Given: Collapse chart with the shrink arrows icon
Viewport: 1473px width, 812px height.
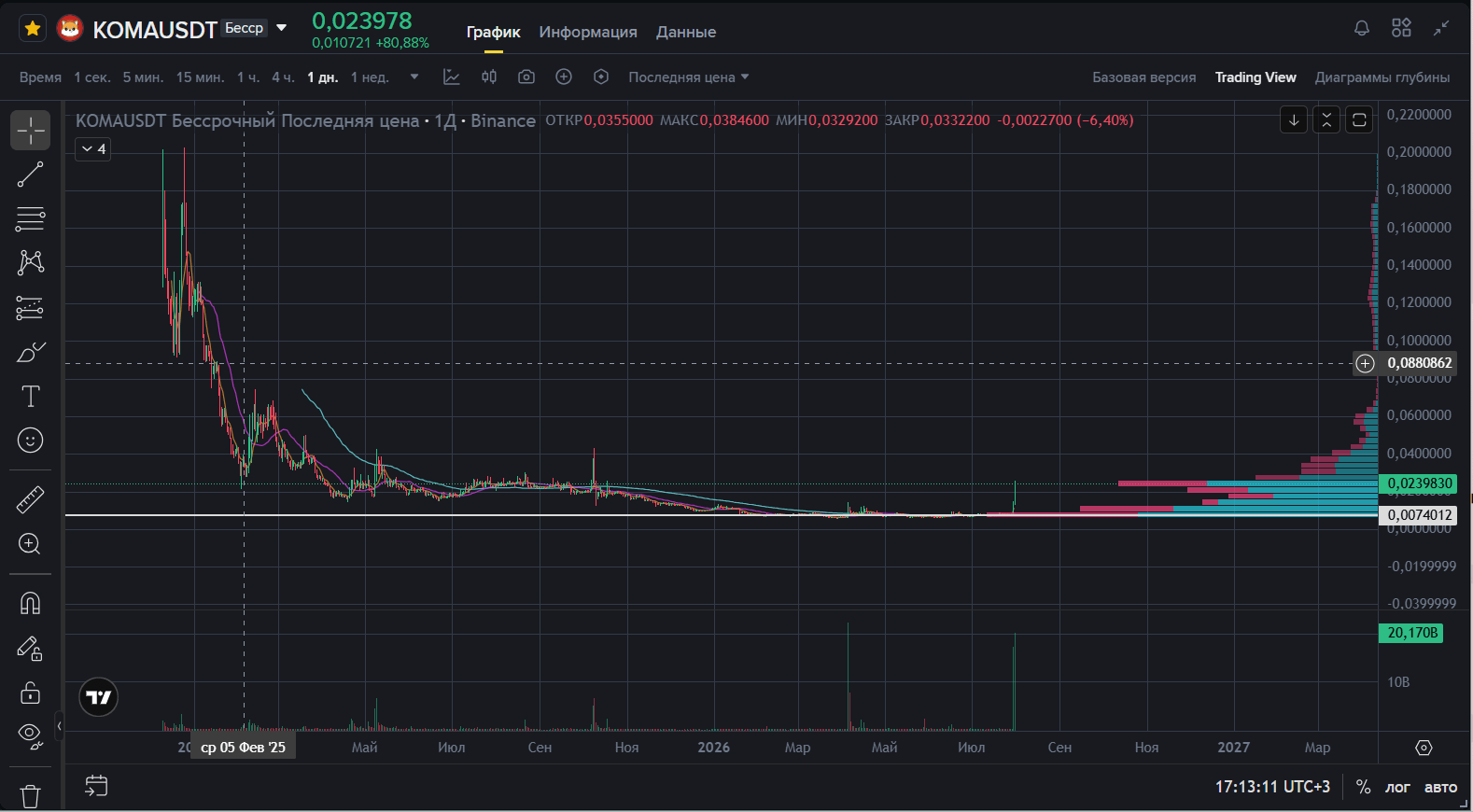Looking at the screenshot, I should point(1441,28).
